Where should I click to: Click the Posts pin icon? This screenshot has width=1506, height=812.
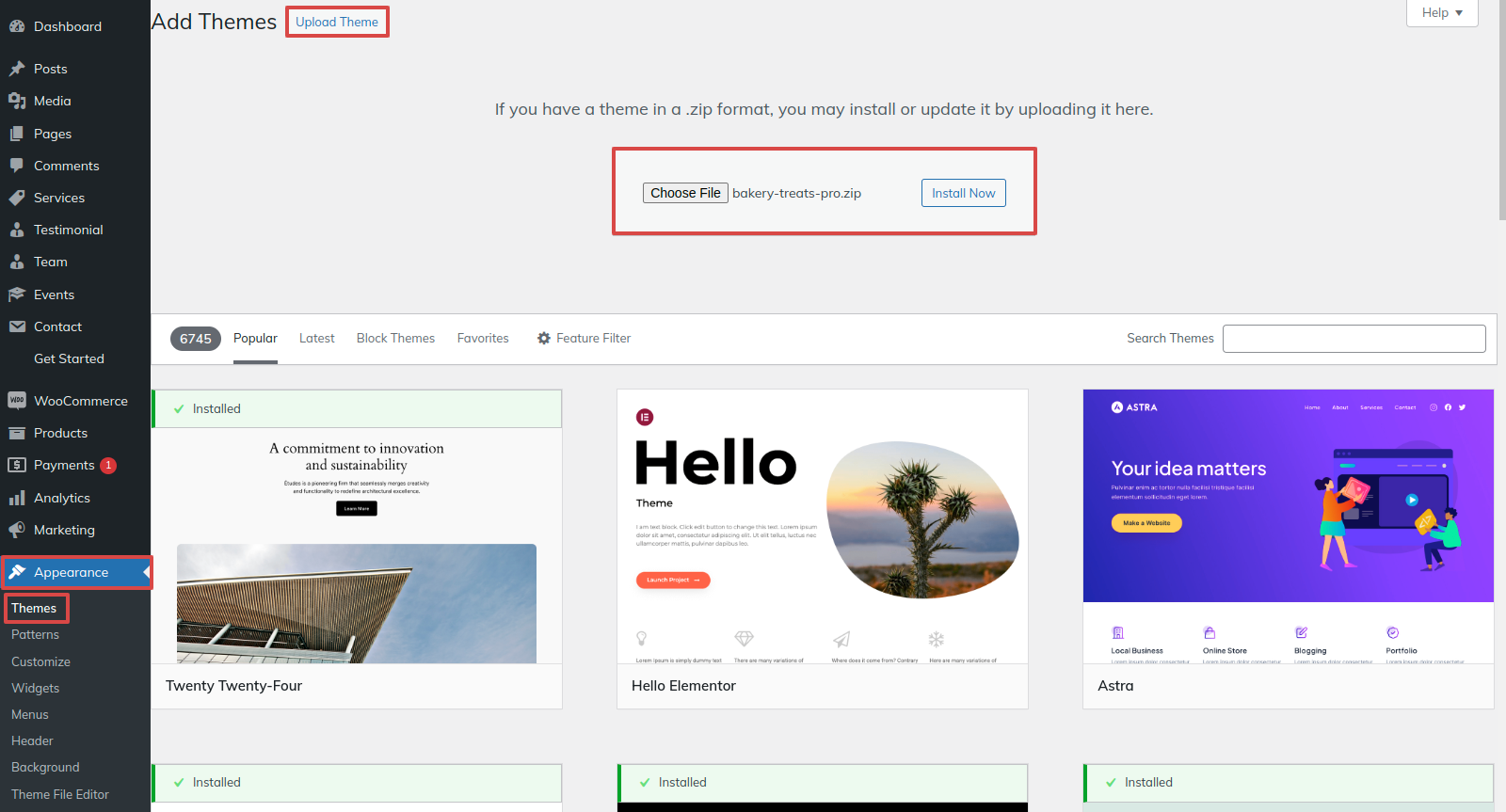point(17,69)
